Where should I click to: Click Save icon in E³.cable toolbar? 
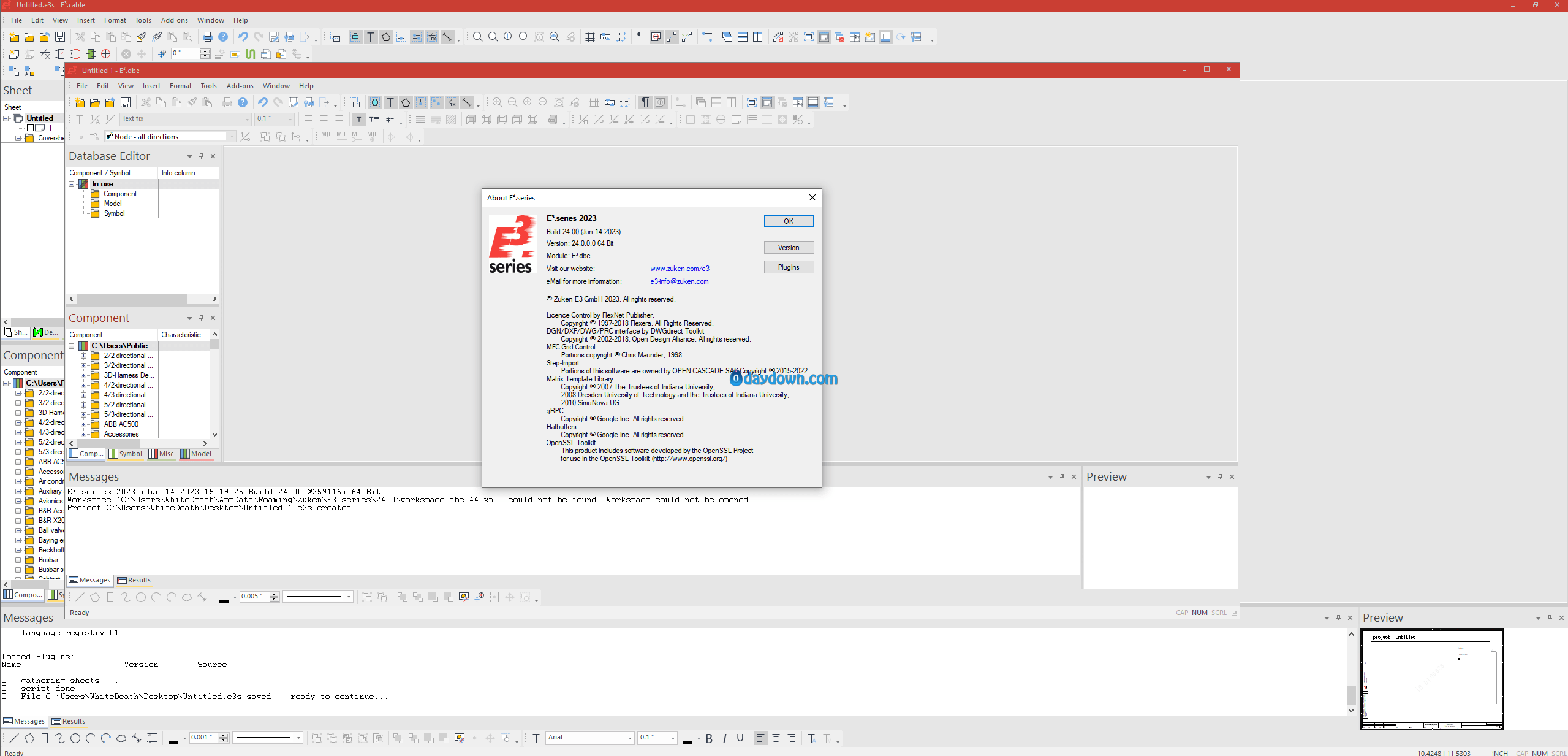(59, 37)
